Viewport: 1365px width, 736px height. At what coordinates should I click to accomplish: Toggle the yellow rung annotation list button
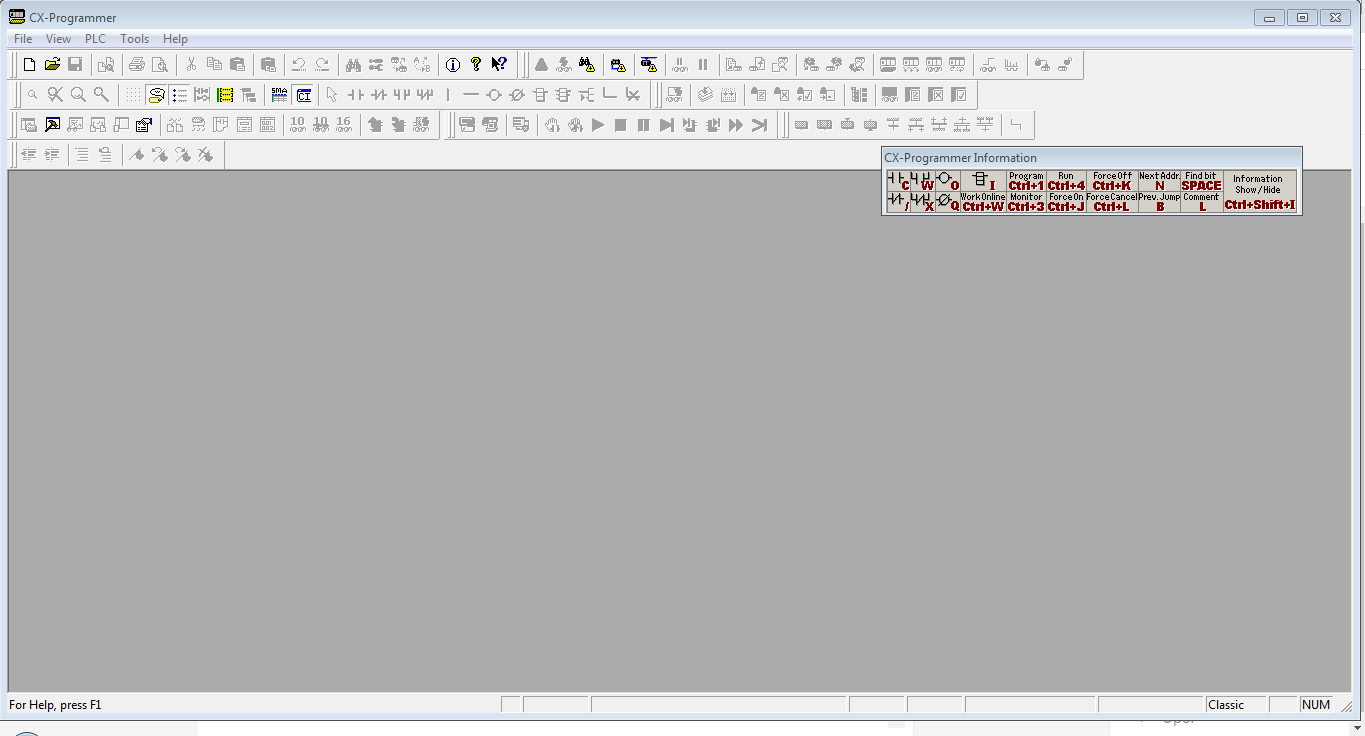coord(225,95)
